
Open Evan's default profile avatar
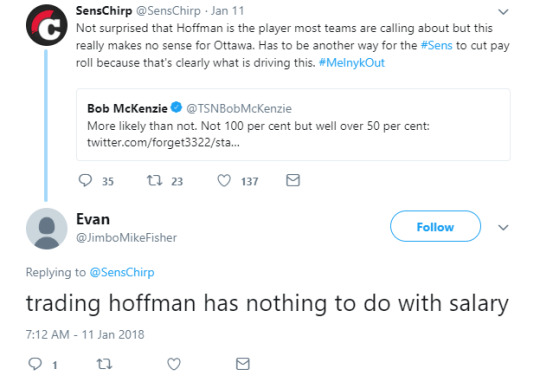click(46, 228)
